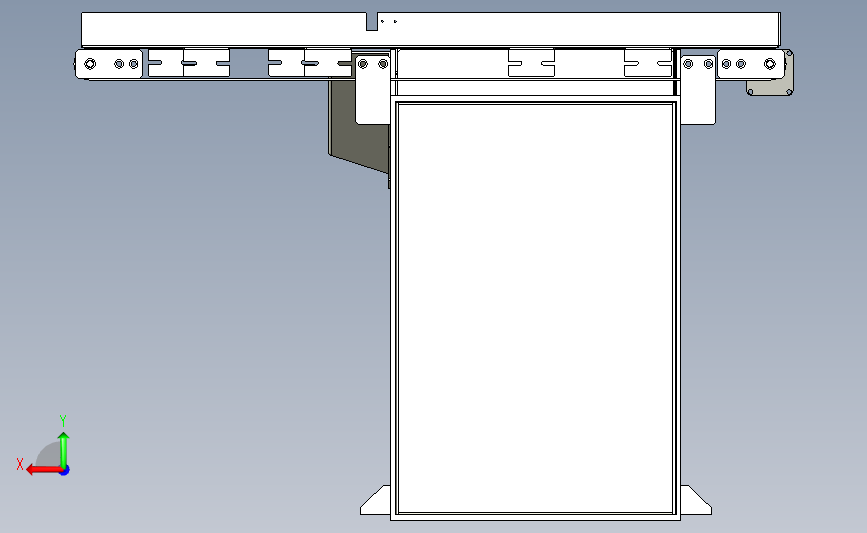Select the long top horizontal beam
This screenshot has width=867, height=533.
431,29
